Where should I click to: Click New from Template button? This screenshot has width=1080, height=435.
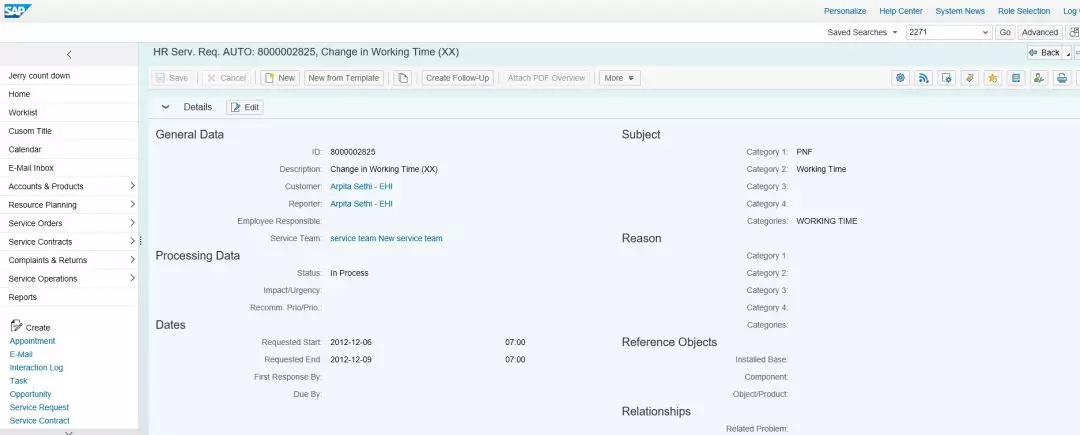pos(344,78)
